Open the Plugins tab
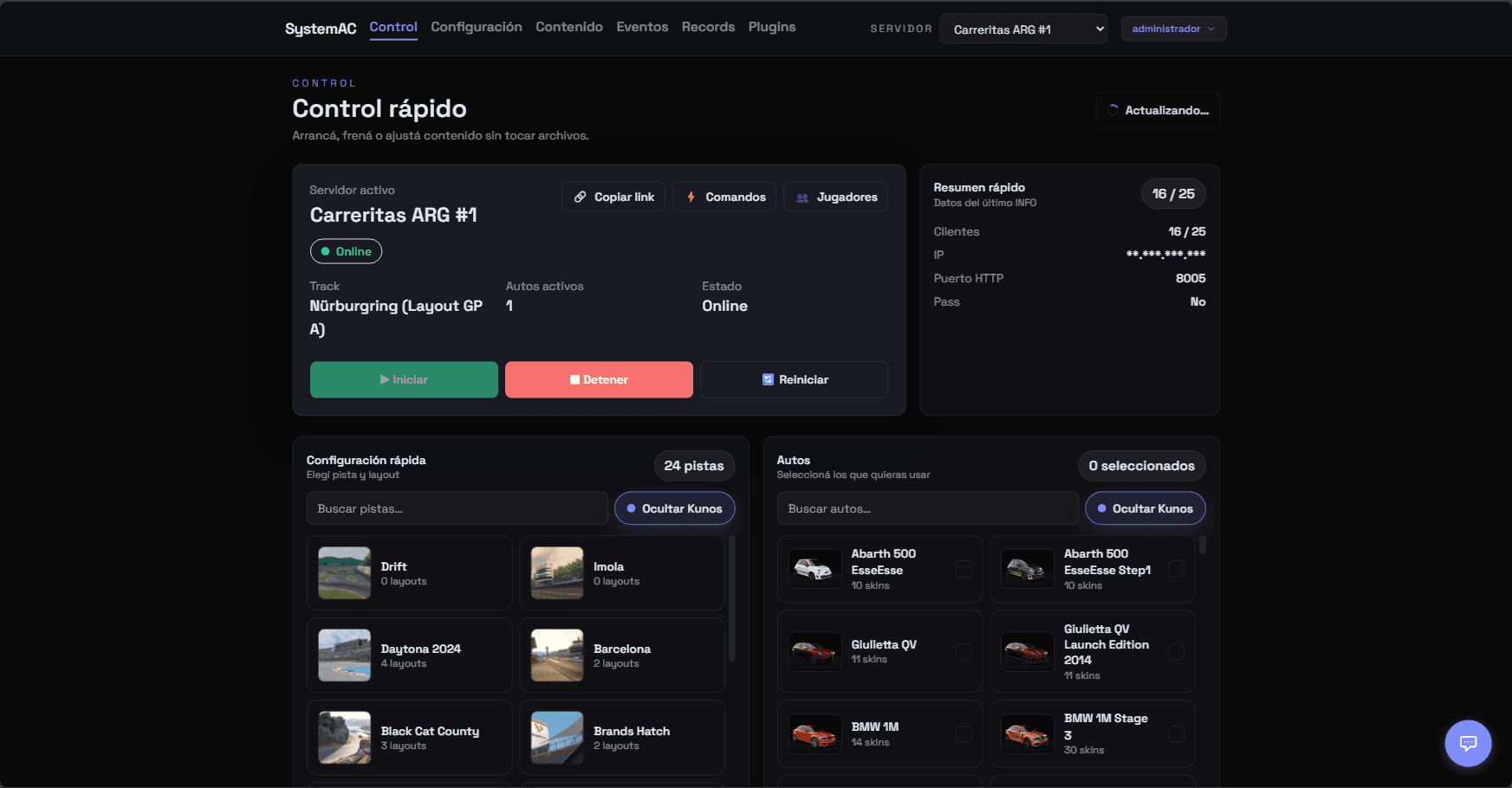The width and height of the screenshot is (1512, 788). [772, 27]
